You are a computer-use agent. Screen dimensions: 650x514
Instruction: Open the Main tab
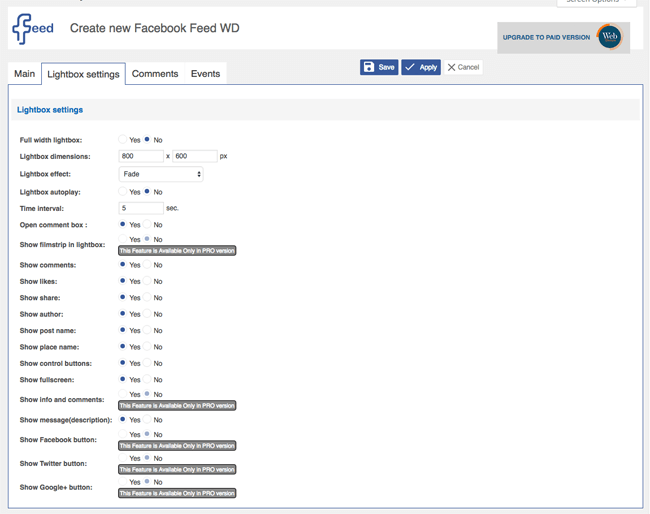coord(24,74)
